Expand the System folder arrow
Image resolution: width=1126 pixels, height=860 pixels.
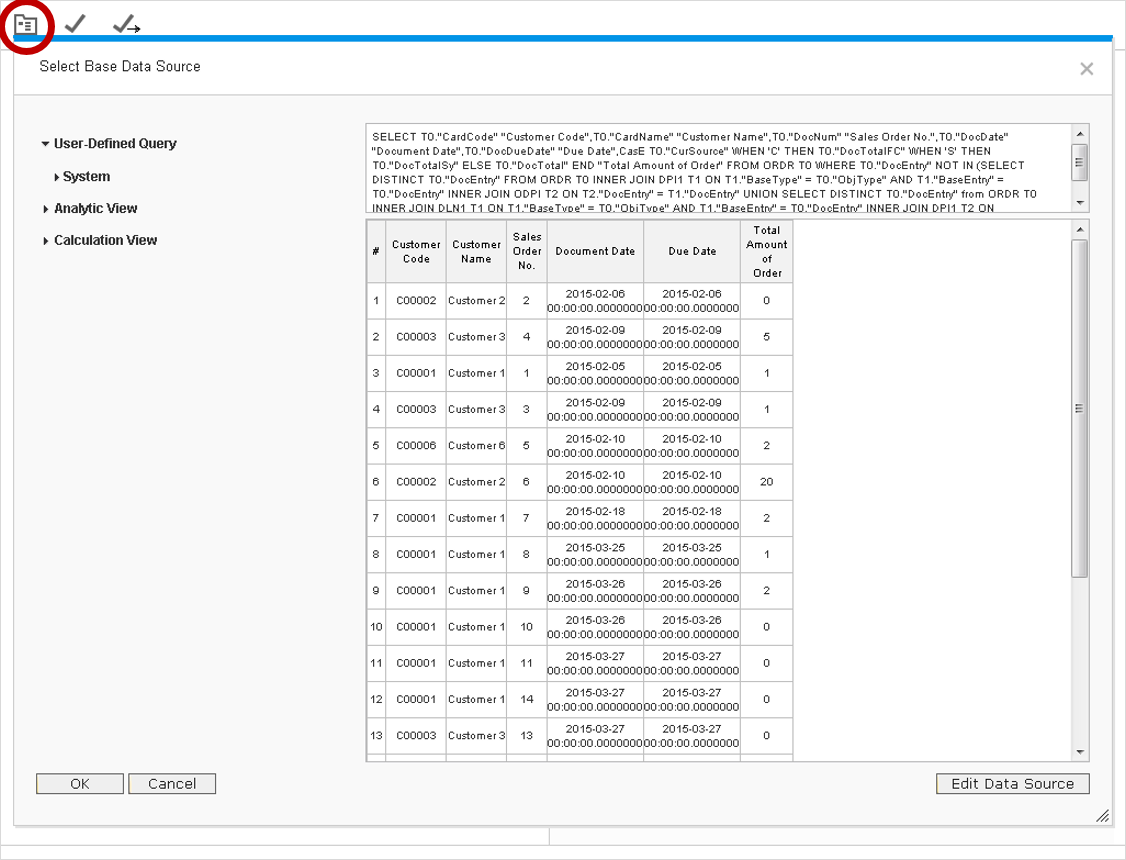pyautogui.click(x=56, y=177)
